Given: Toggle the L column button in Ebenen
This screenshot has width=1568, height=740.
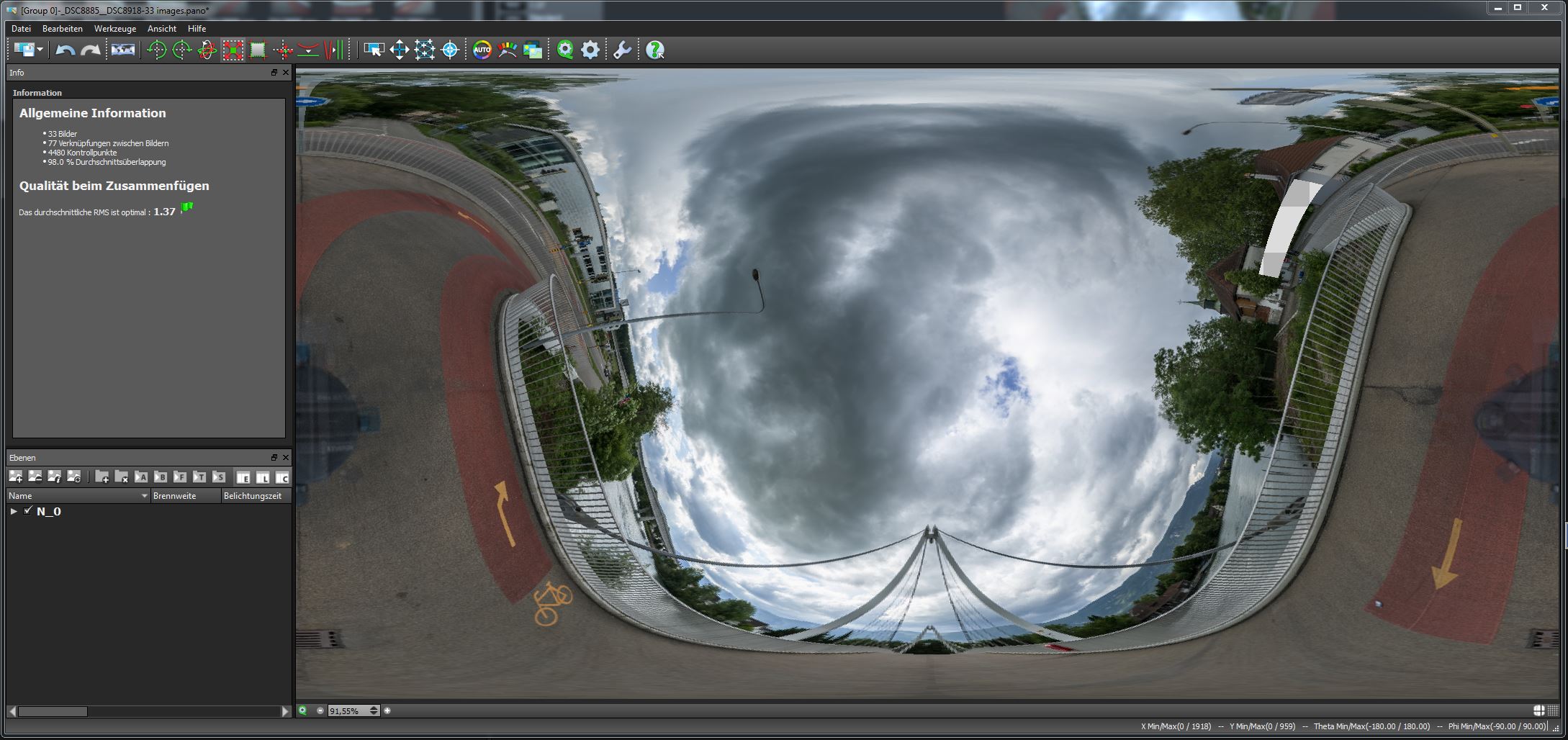Looking at the screenshot, I should (x=263, y=477).
